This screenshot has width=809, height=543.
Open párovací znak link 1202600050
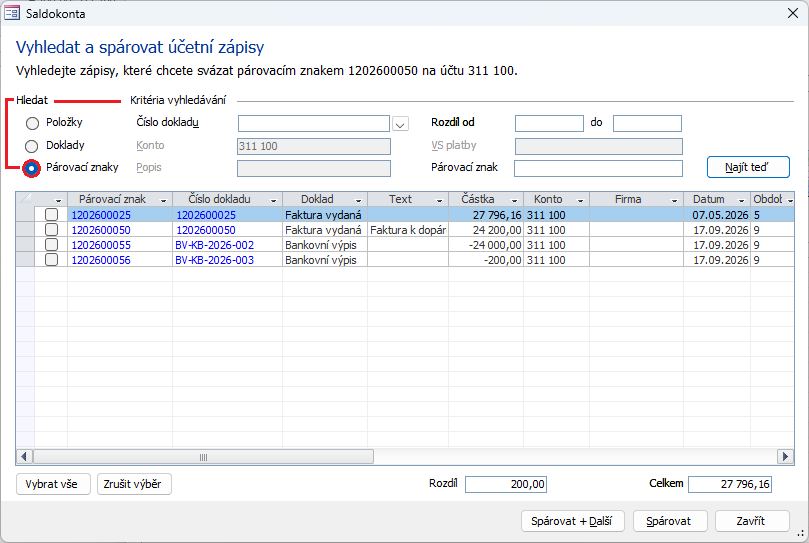(101, 230)
